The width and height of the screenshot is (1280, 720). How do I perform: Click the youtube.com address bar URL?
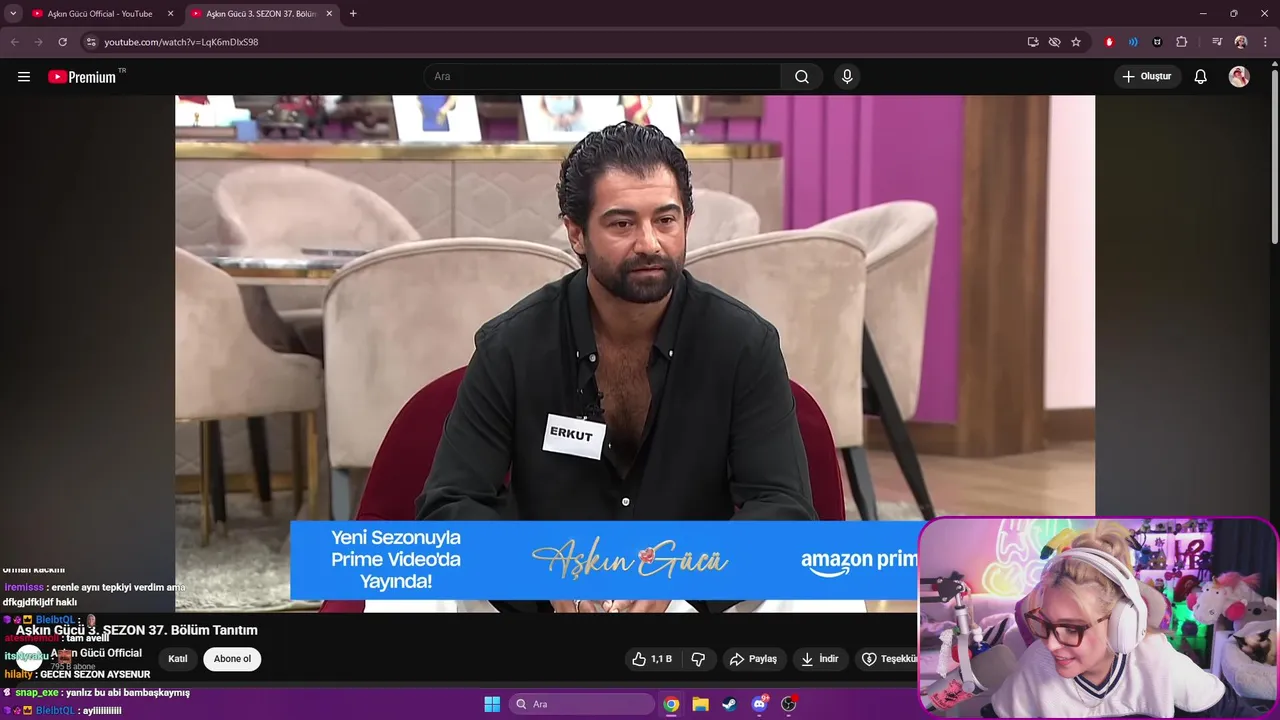point(181,42)
